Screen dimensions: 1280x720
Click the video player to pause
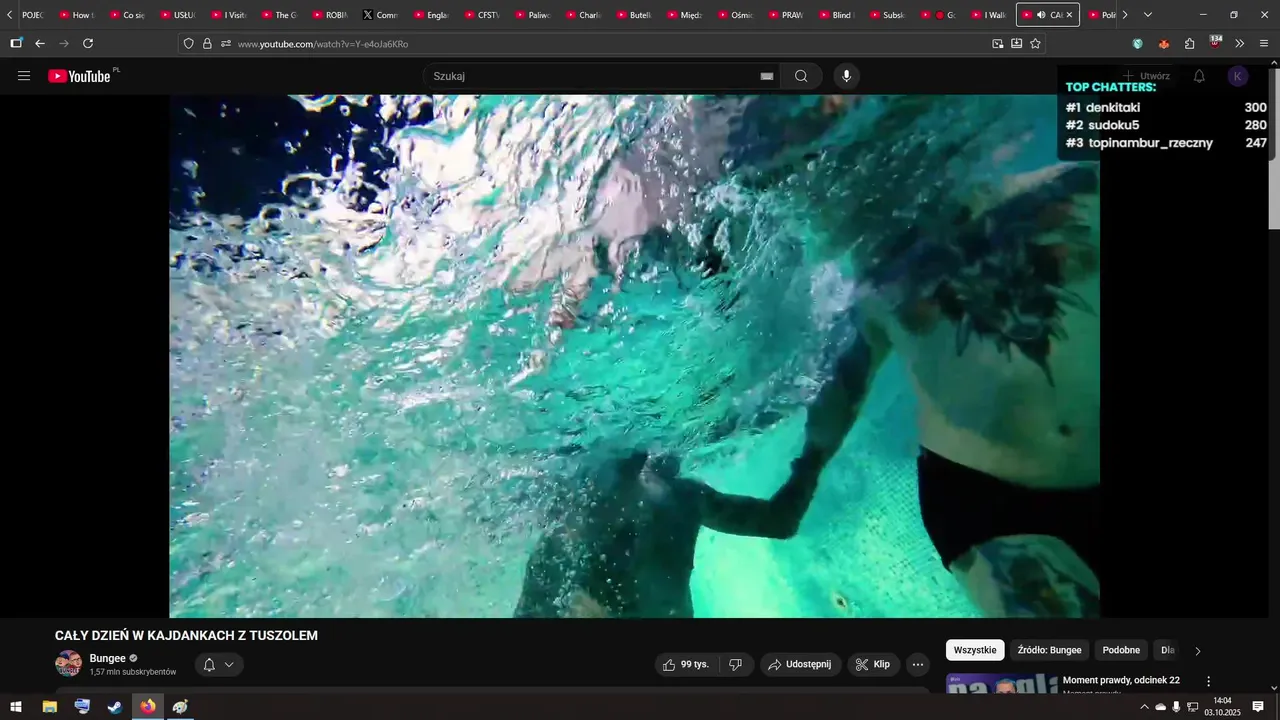(x=634, y=356)
